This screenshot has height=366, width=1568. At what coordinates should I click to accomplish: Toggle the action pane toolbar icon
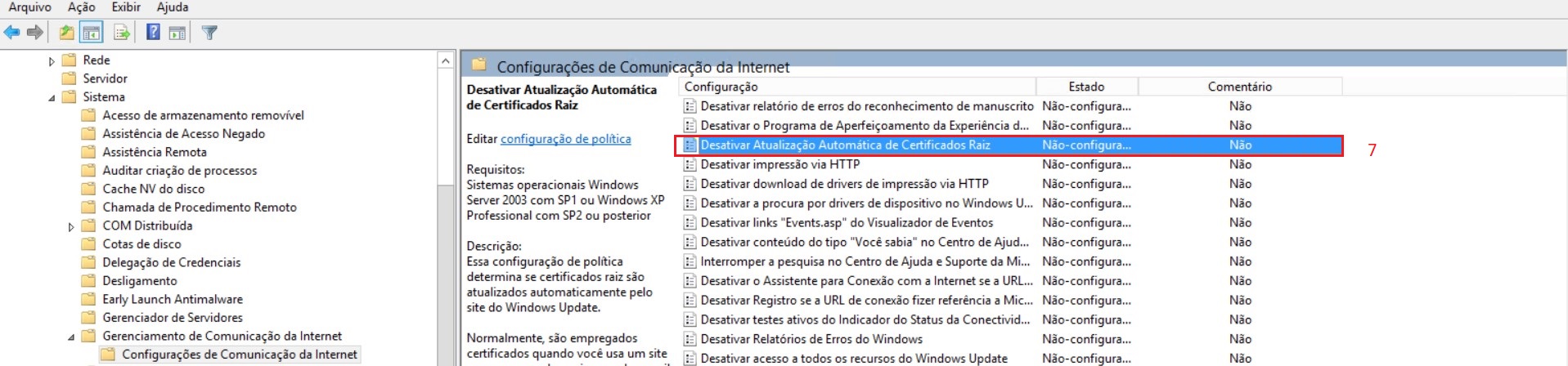click(177, 33)
